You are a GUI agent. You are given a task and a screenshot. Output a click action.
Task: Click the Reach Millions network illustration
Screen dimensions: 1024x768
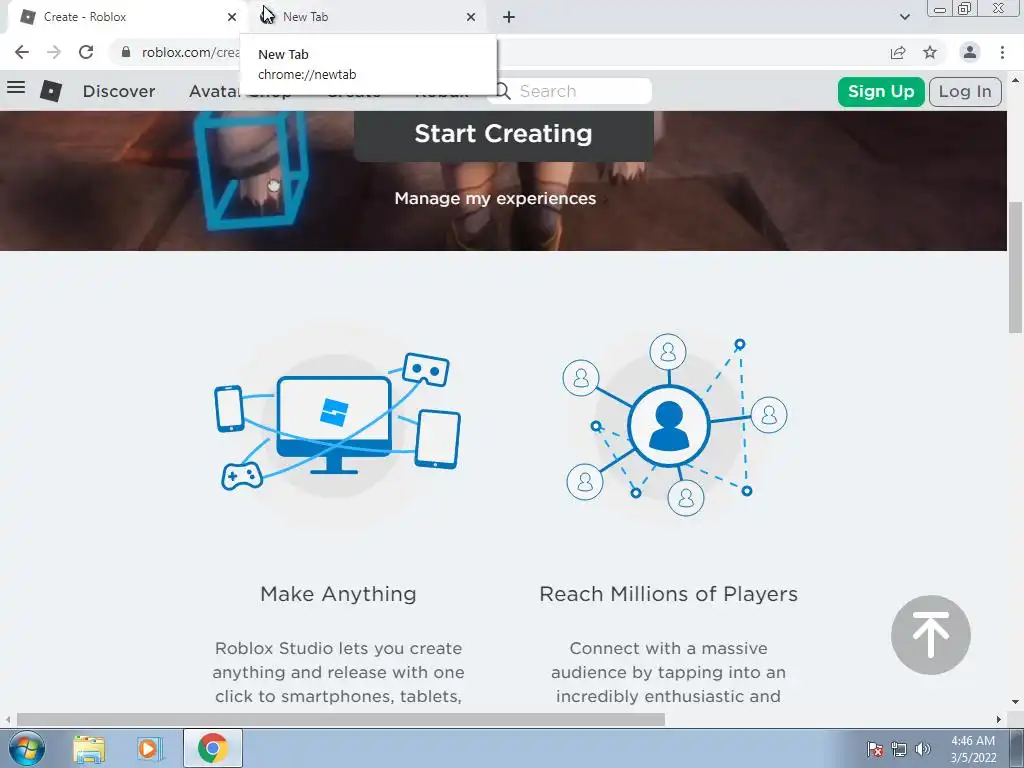coord(675,424)
